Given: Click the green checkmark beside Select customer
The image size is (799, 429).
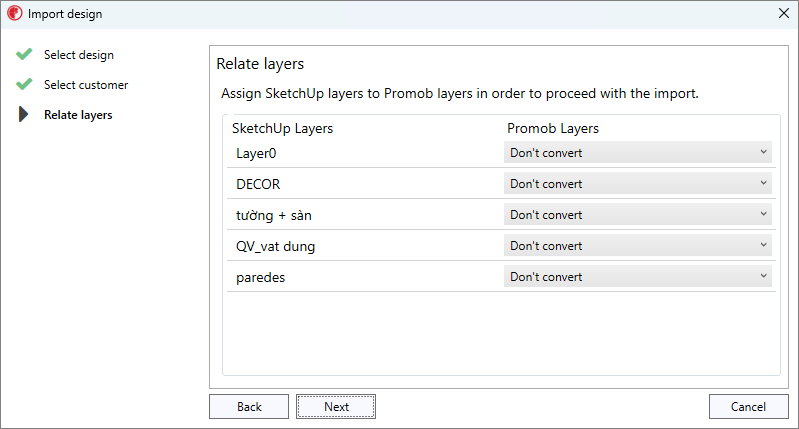Looking at the screenshot, I should pyautogui.click(x=24, y=85).
